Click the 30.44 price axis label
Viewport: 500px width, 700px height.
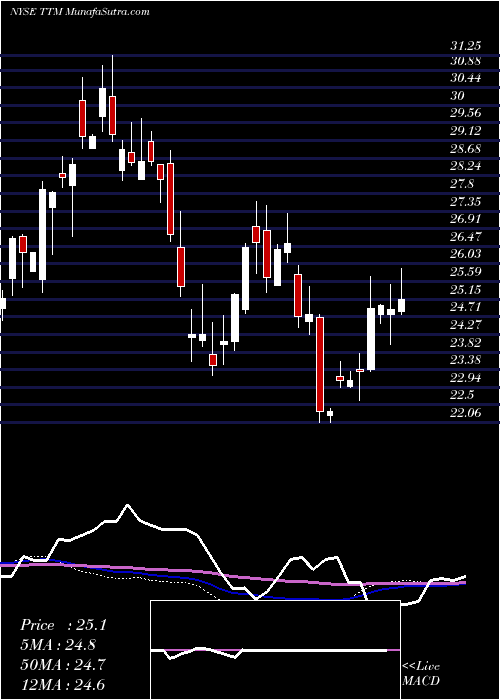(465, 78)
